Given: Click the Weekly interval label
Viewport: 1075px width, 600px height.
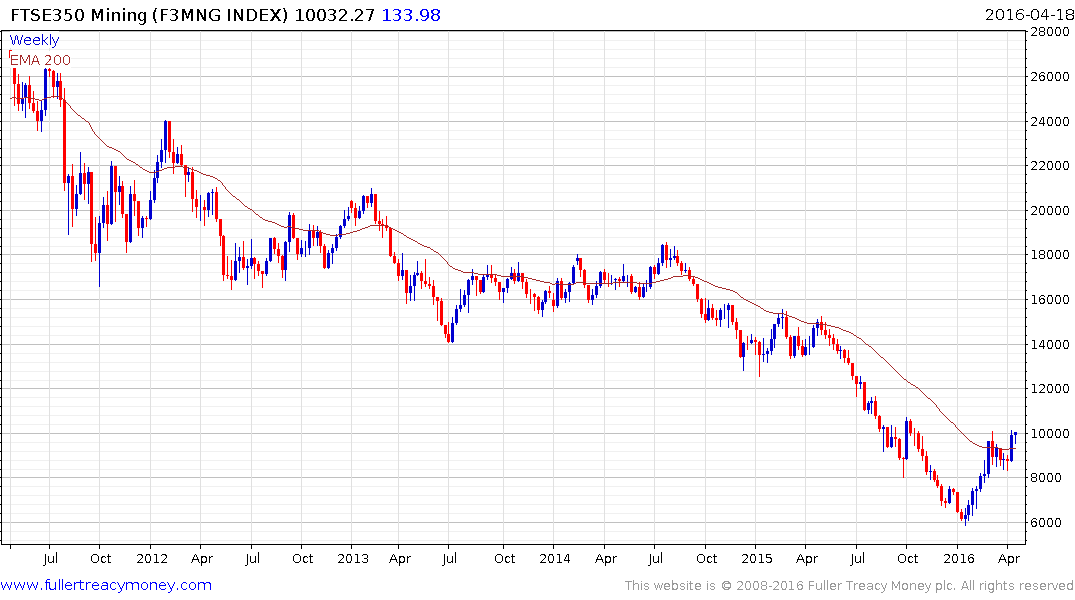Looking at the screenshot, I should pyautogui.click(x=34, y=40).
